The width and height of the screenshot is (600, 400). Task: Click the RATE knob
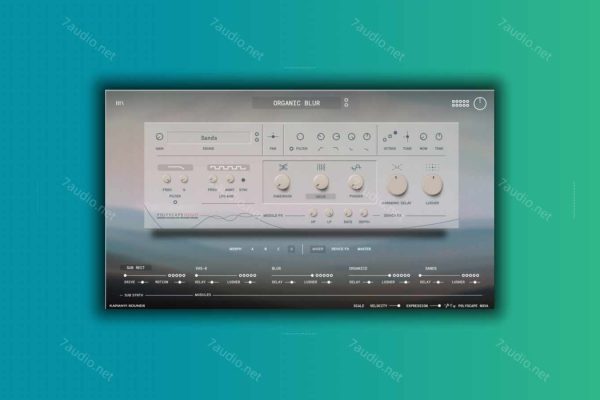(x=348, y=213)
